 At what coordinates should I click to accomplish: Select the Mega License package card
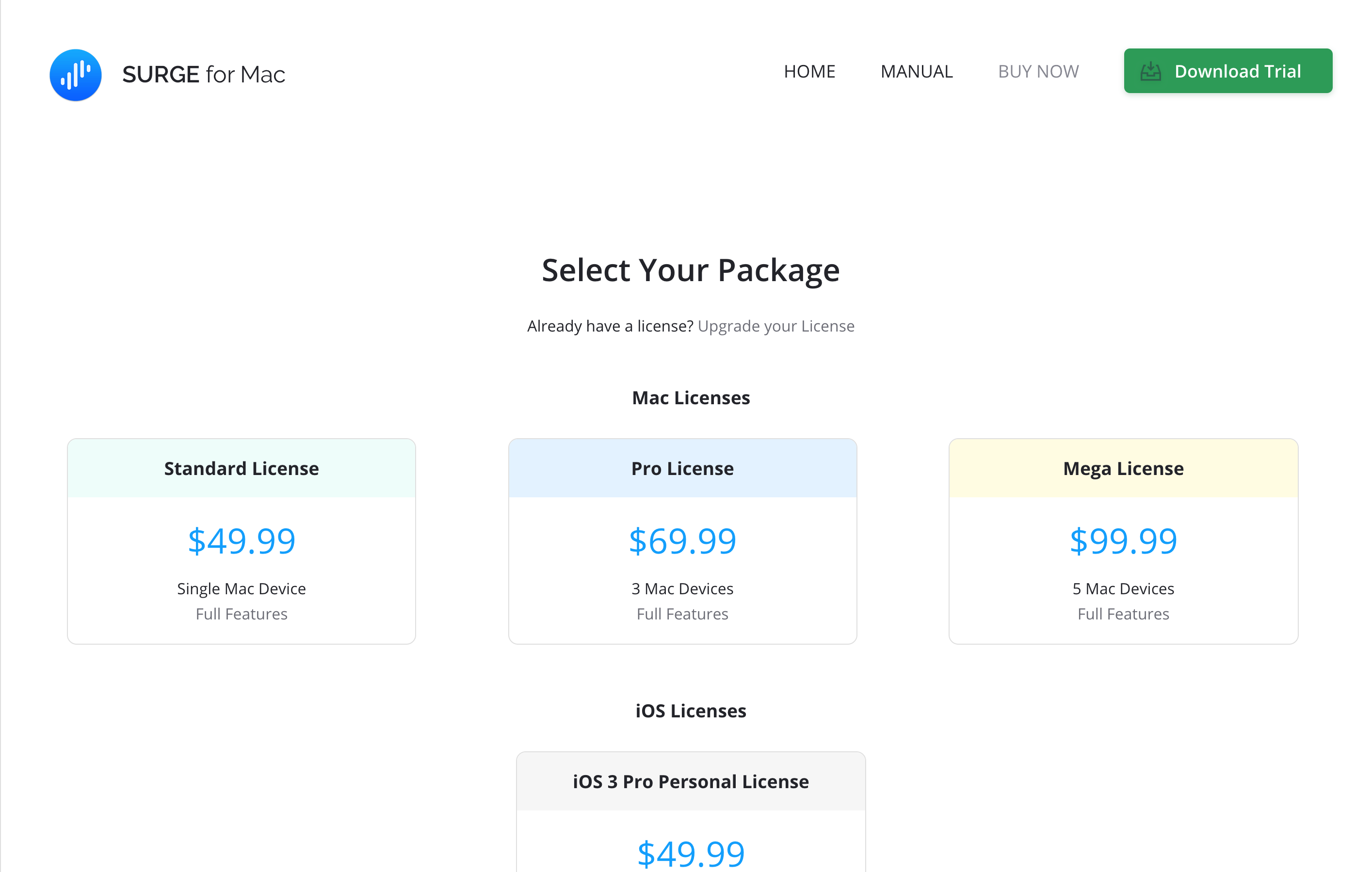1123,468
